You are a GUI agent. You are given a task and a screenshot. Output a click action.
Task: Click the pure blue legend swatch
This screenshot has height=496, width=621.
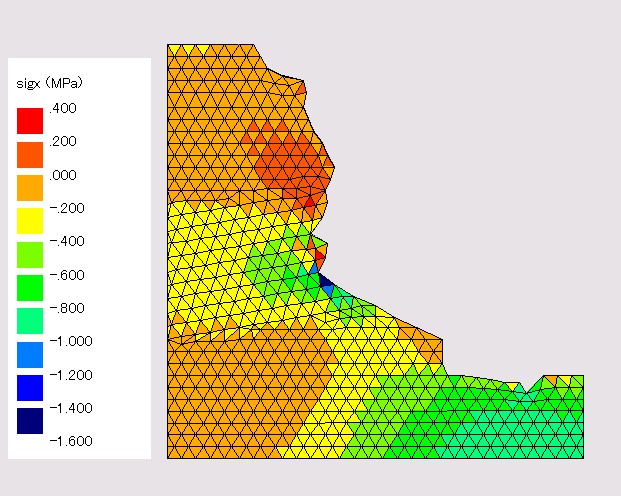pyautogui.click(x=30, y=388)
